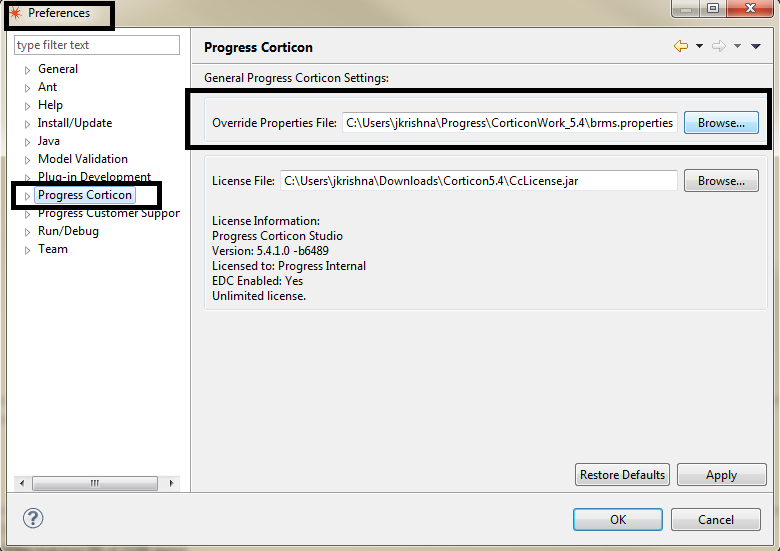The width and height of the screenshot is (780, 551).
Task: Click 'Progress Corticon Studio' license text
Action: (277, 236)
